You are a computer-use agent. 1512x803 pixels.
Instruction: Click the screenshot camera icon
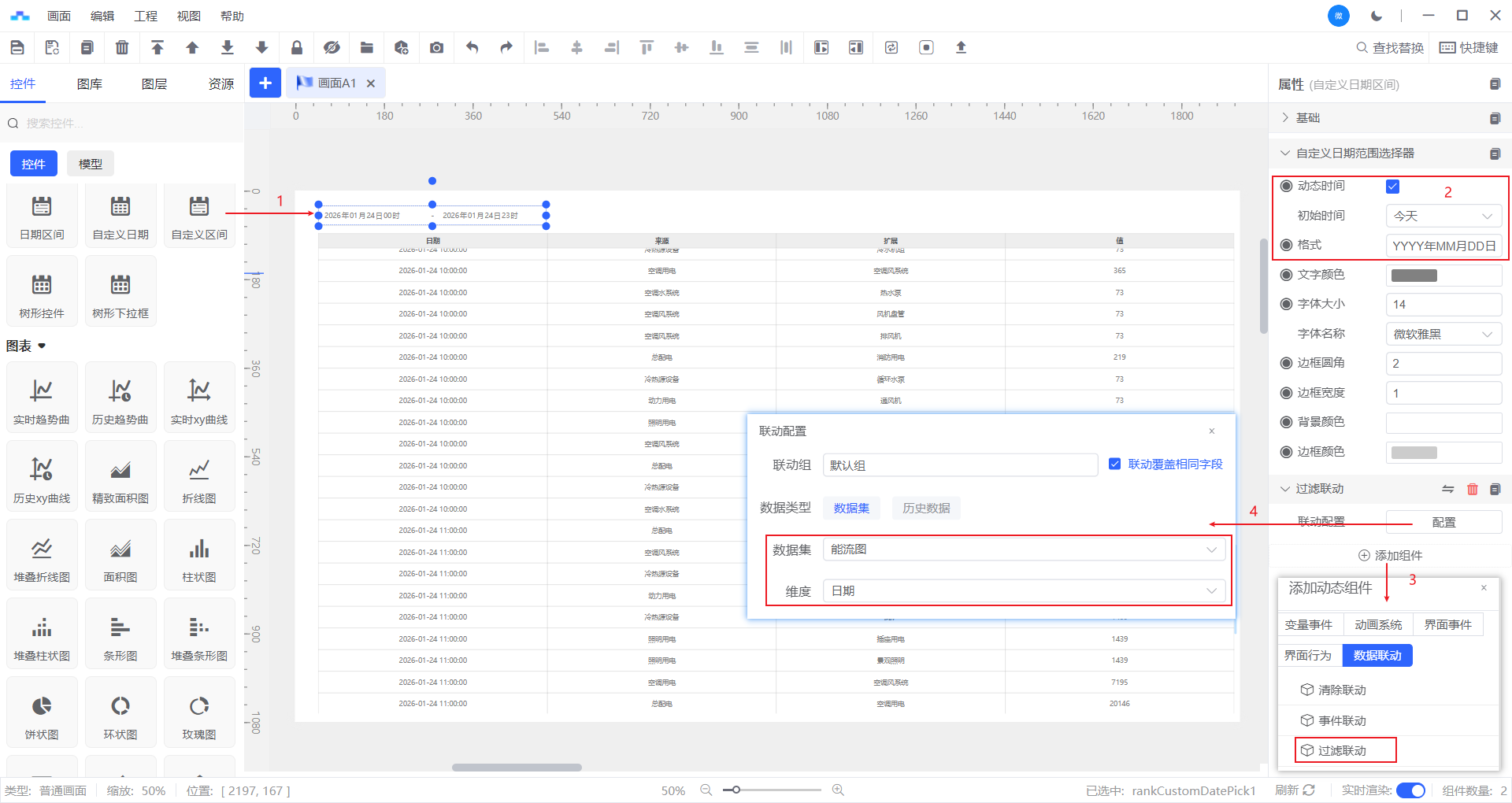point(436,48)
